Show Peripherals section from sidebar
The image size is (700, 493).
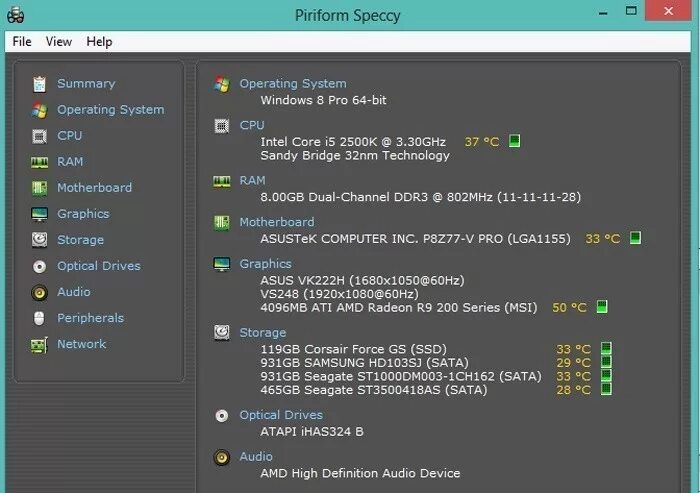[91, 318]
